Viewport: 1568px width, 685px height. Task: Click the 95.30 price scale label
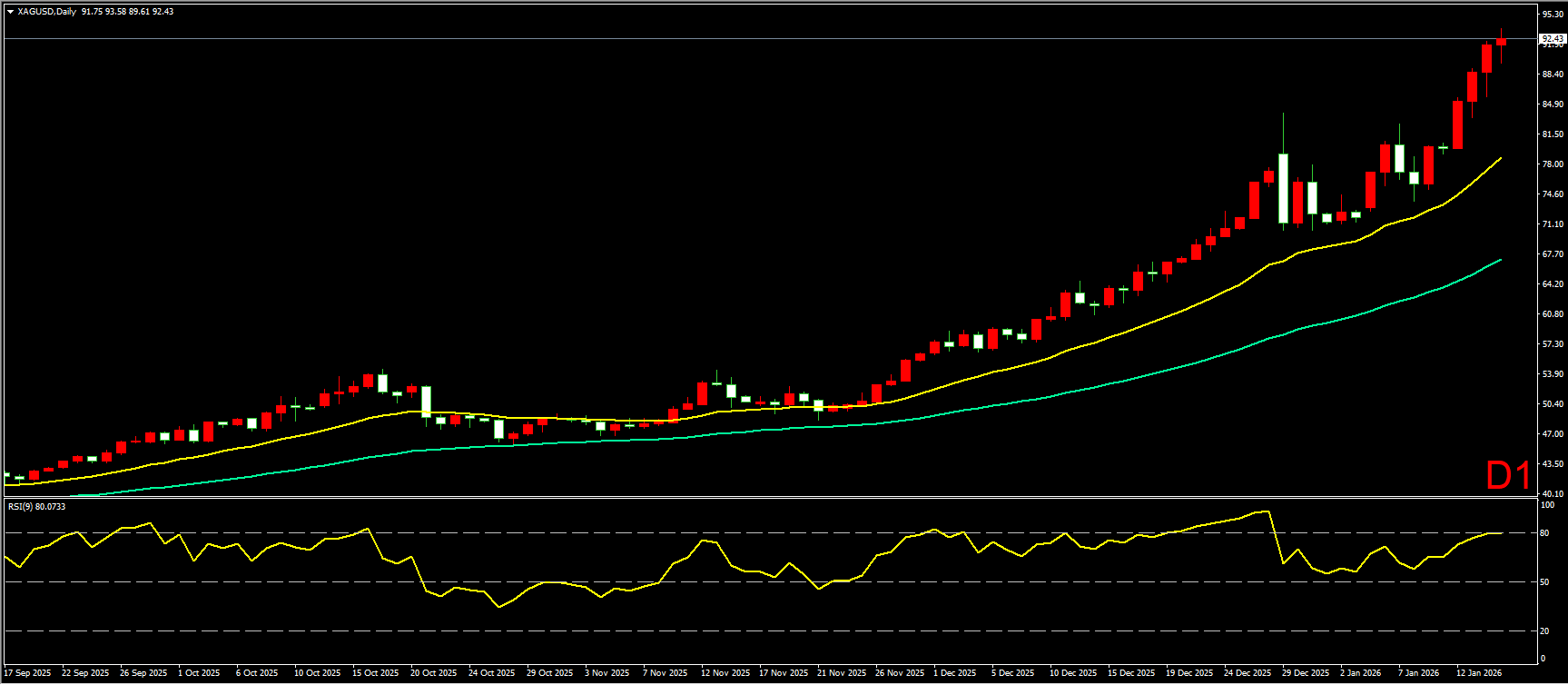click(x=1552, y=15)
